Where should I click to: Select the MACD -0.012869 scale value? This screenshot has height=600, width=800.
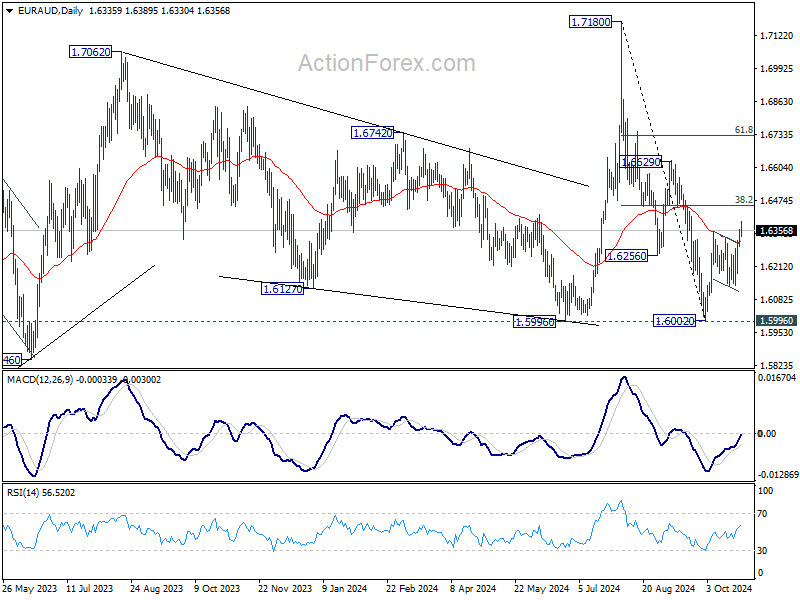coord(778,474)
